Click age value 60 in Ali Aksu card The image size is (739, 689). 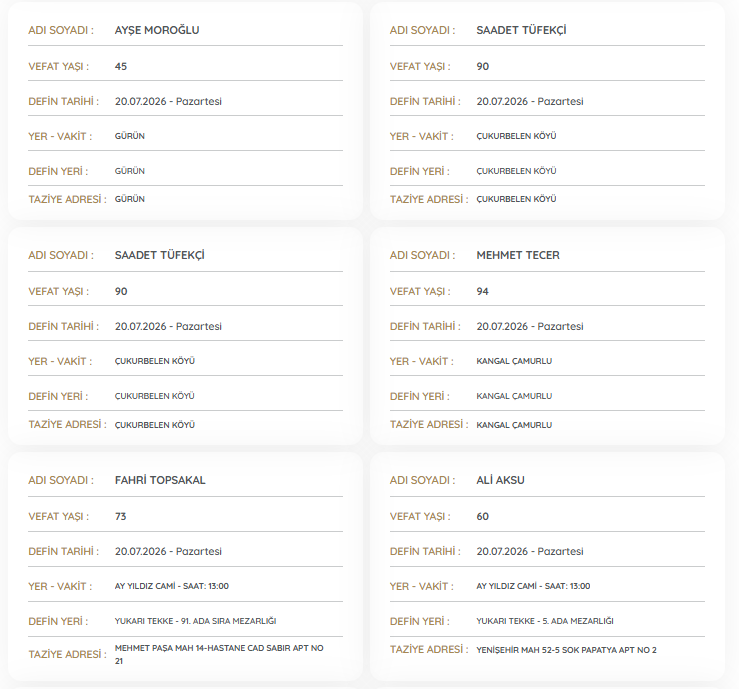483,517
